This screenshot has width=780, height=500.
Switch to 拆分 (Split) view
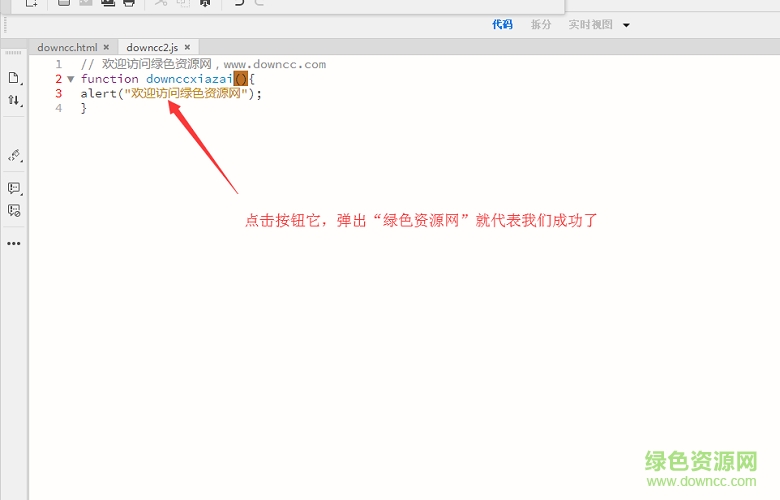point(541,24)
